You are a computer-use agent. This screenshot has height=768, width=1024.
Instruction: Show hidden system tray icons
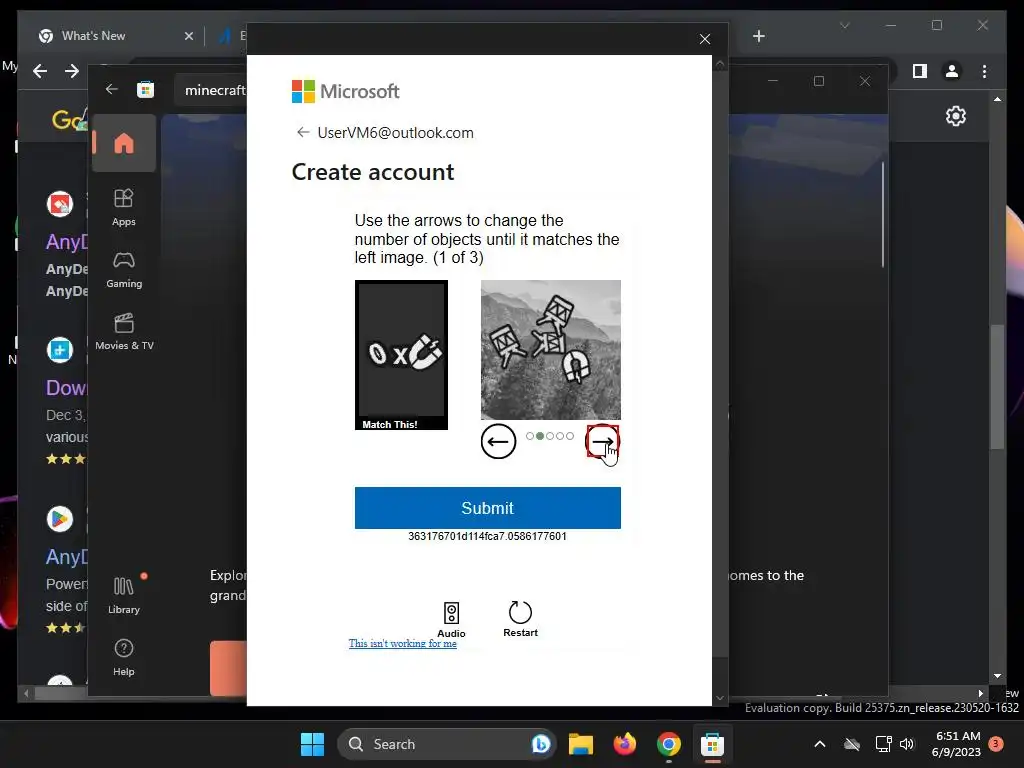click(x=820, y=744)
